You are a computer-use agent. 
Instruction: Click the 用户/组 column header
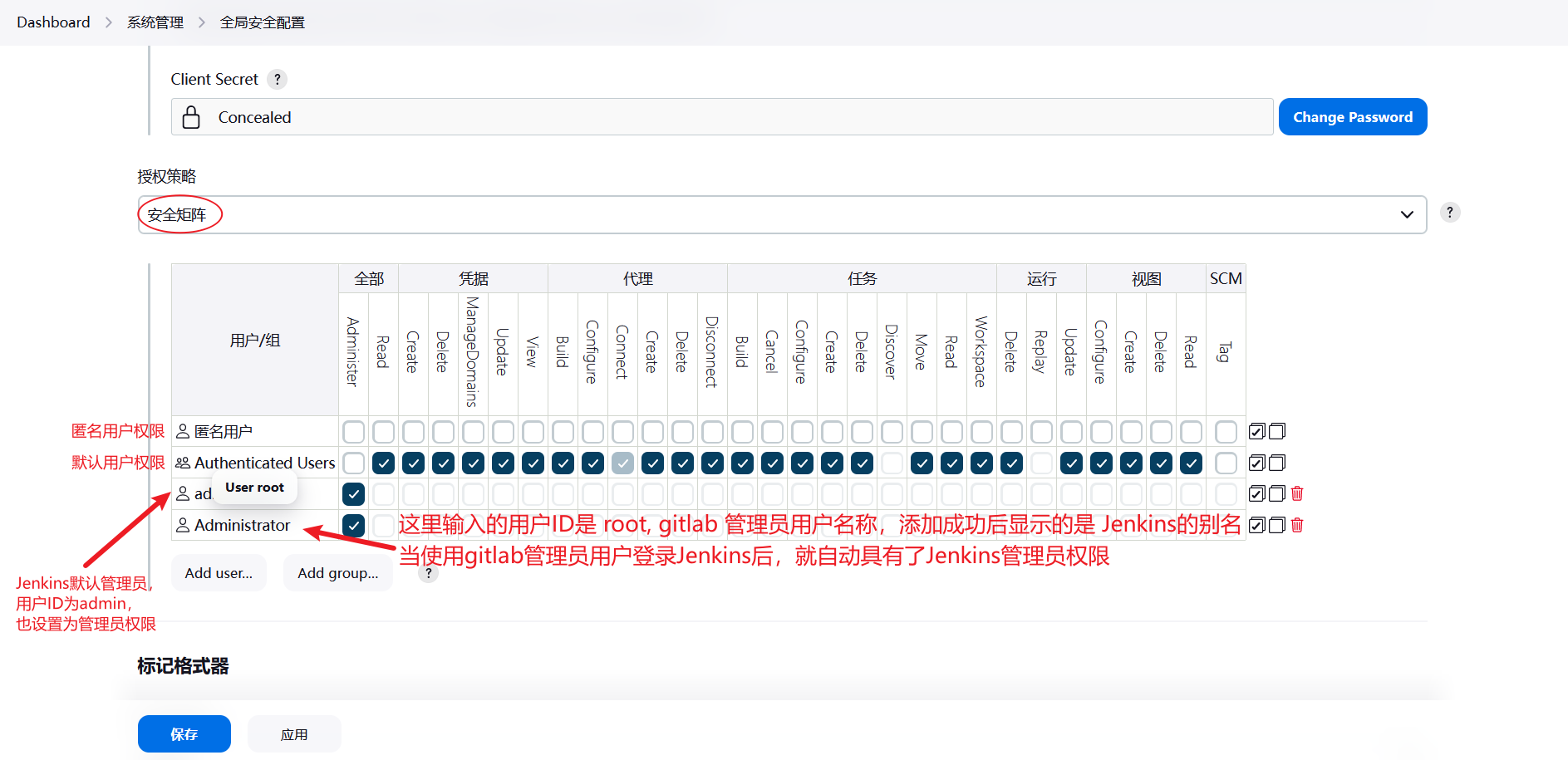point(255,340)
